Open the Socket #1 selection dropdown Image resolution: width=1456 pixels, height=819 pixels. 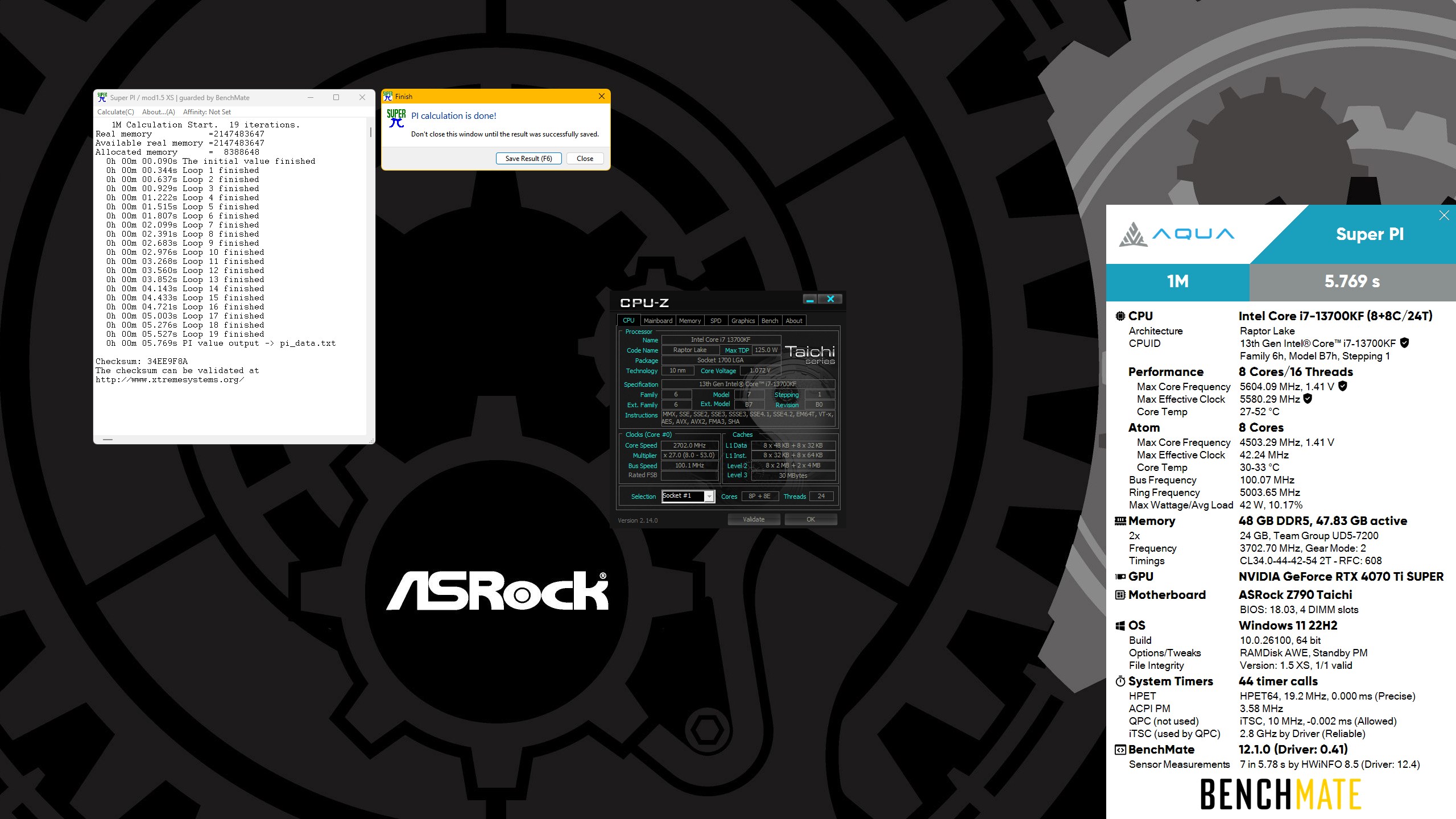[709, 497]
